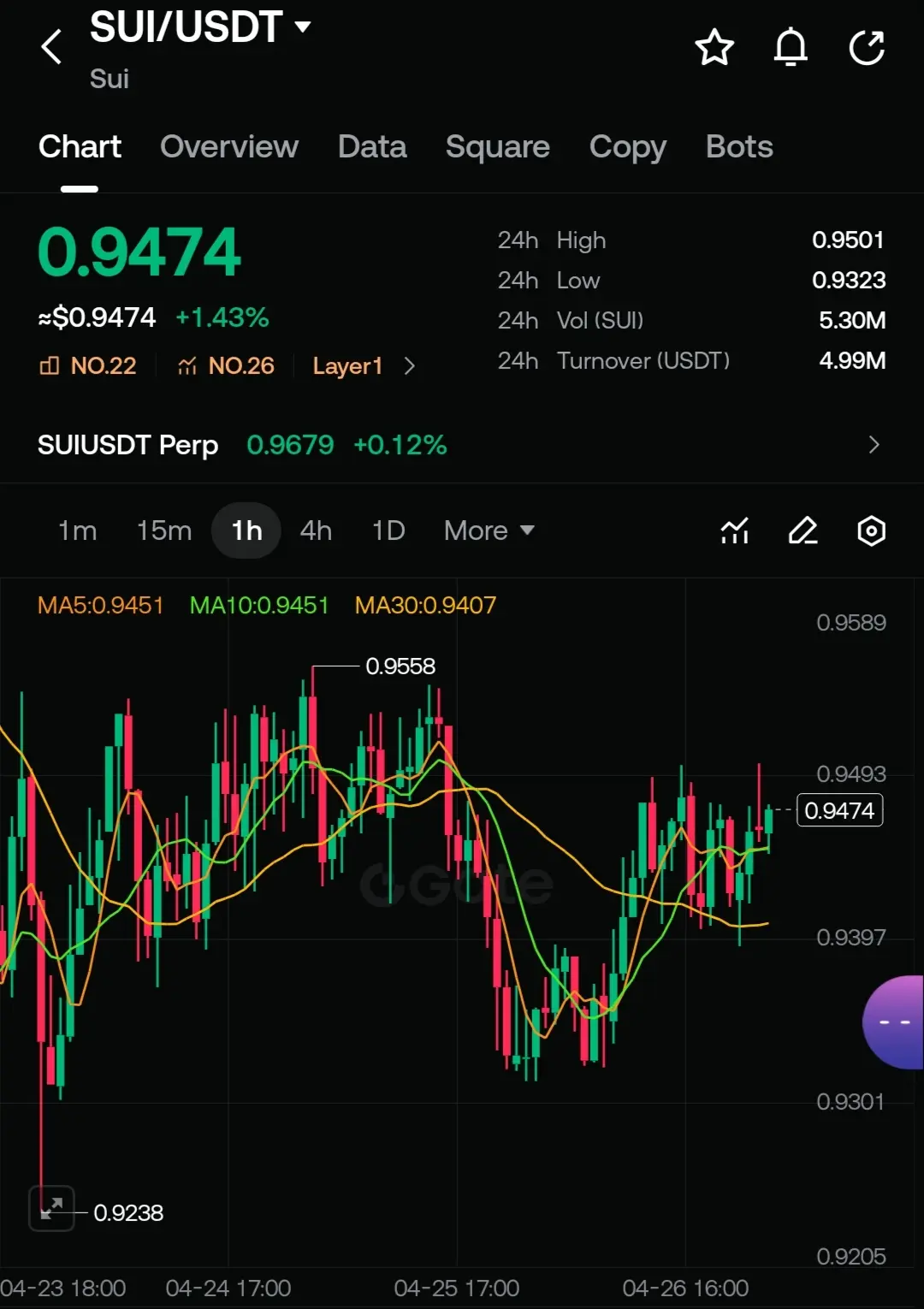This screenshot has width=924, height=1309.
Task: Tap the MA5:0.9451 indicator label
Action: (100, 606)
